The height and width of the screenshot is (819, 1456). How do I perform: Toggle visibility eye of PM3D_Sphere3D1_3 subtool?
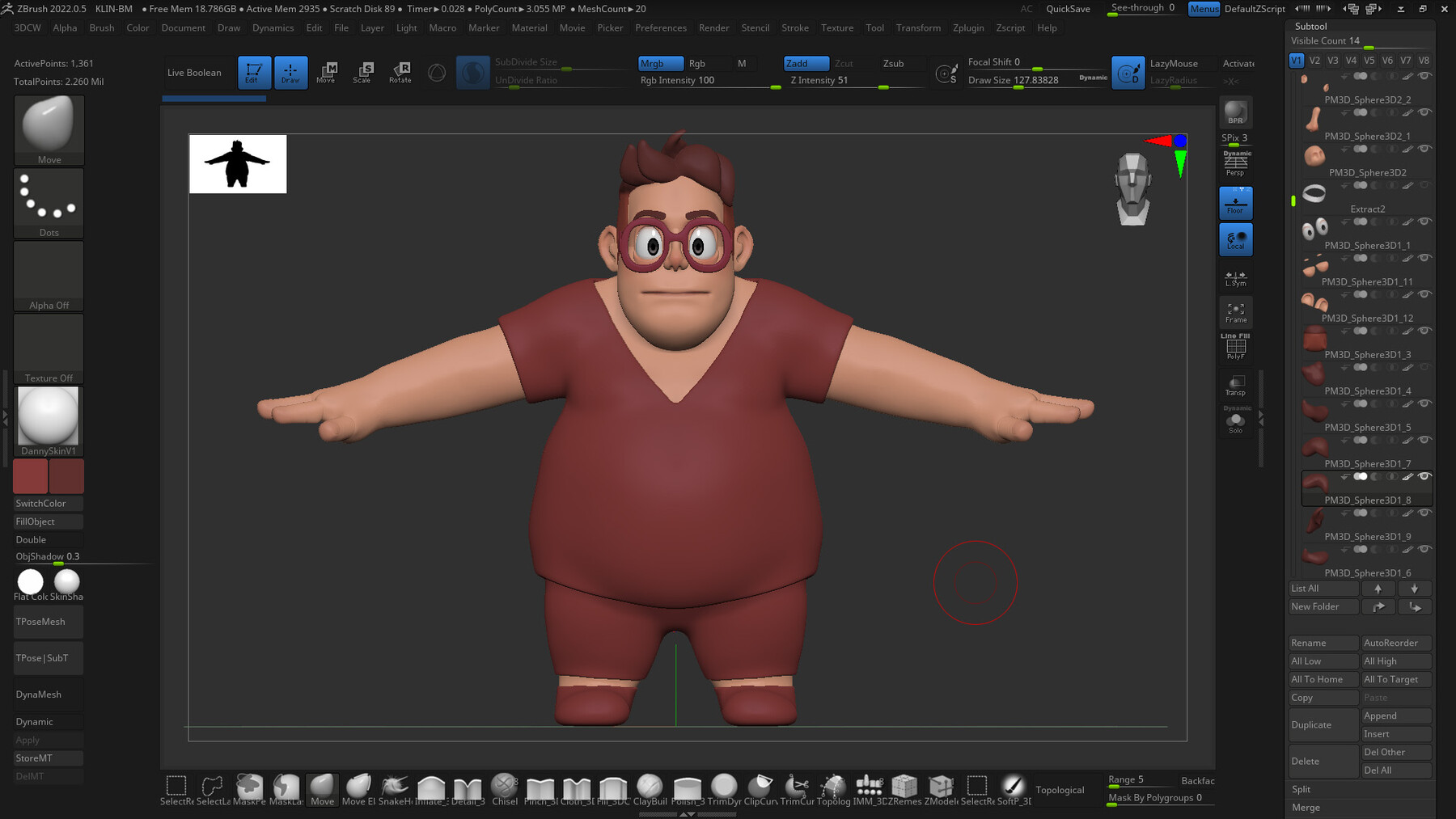[x=1424, y=331]
